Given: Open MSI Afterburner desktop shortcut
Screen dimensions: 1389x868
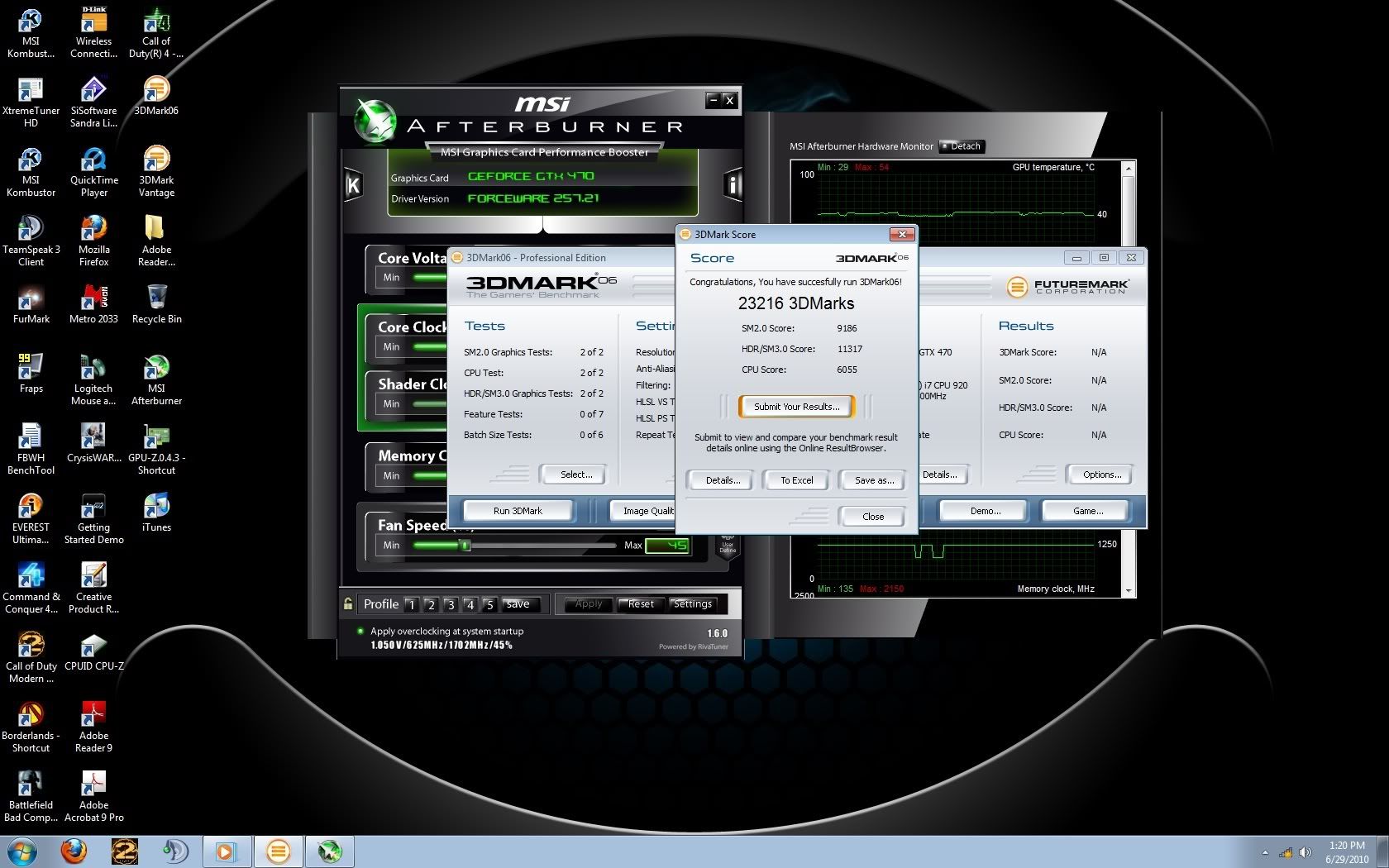Looking at the screenshot, I should coord(156,380).
